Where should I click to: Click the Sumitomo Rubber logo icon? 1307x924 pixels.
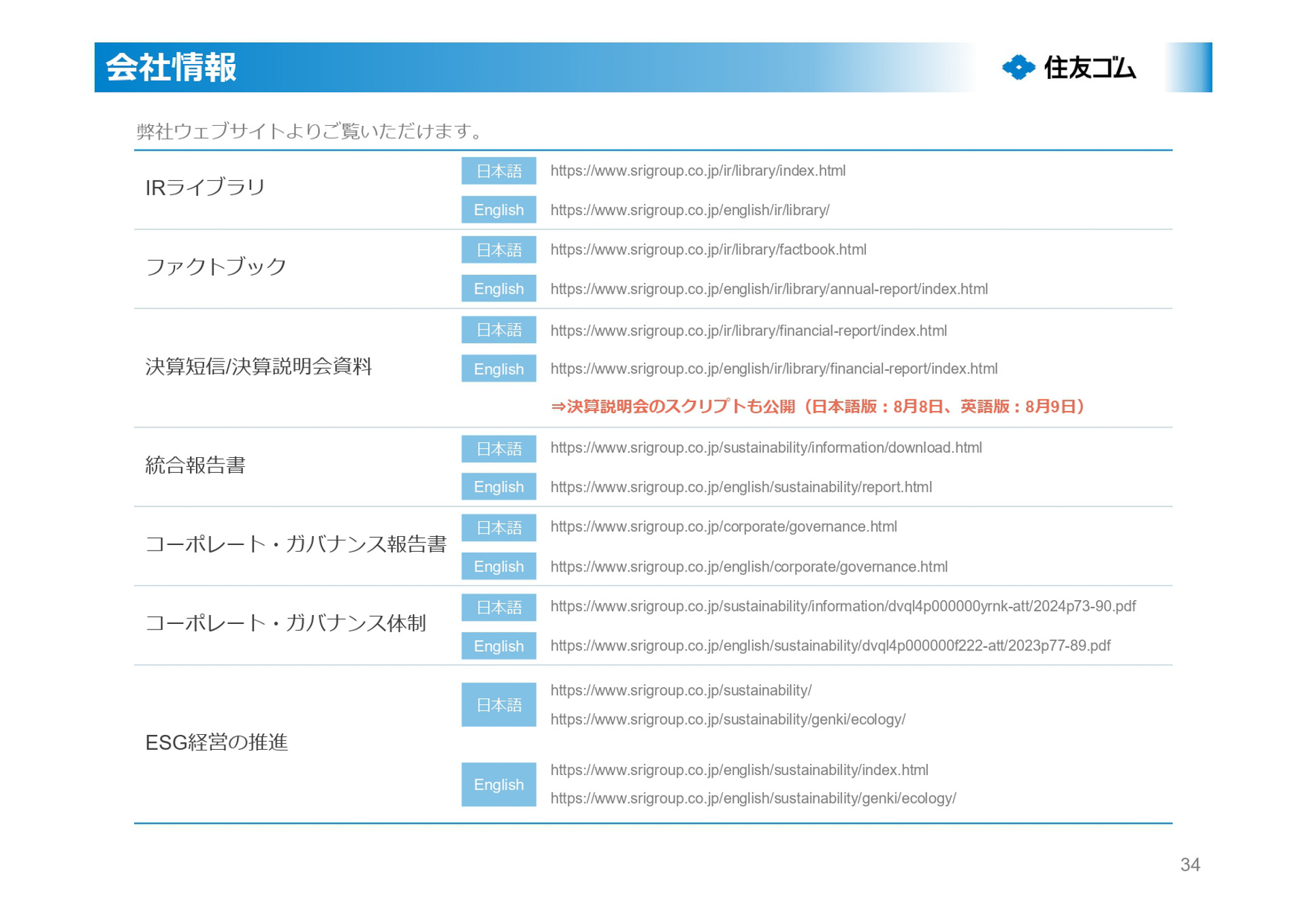point(1018,67)
